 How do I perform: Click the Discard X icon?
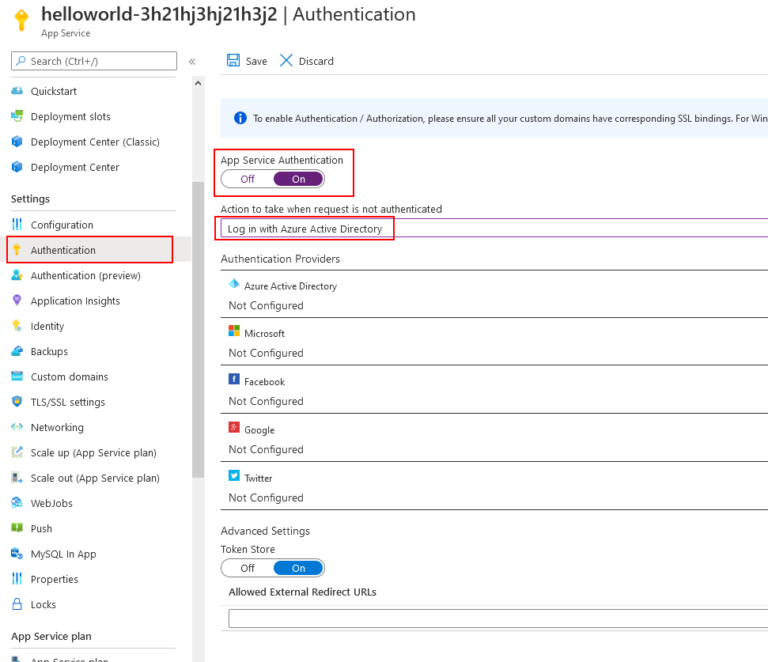tap(286, 61)
